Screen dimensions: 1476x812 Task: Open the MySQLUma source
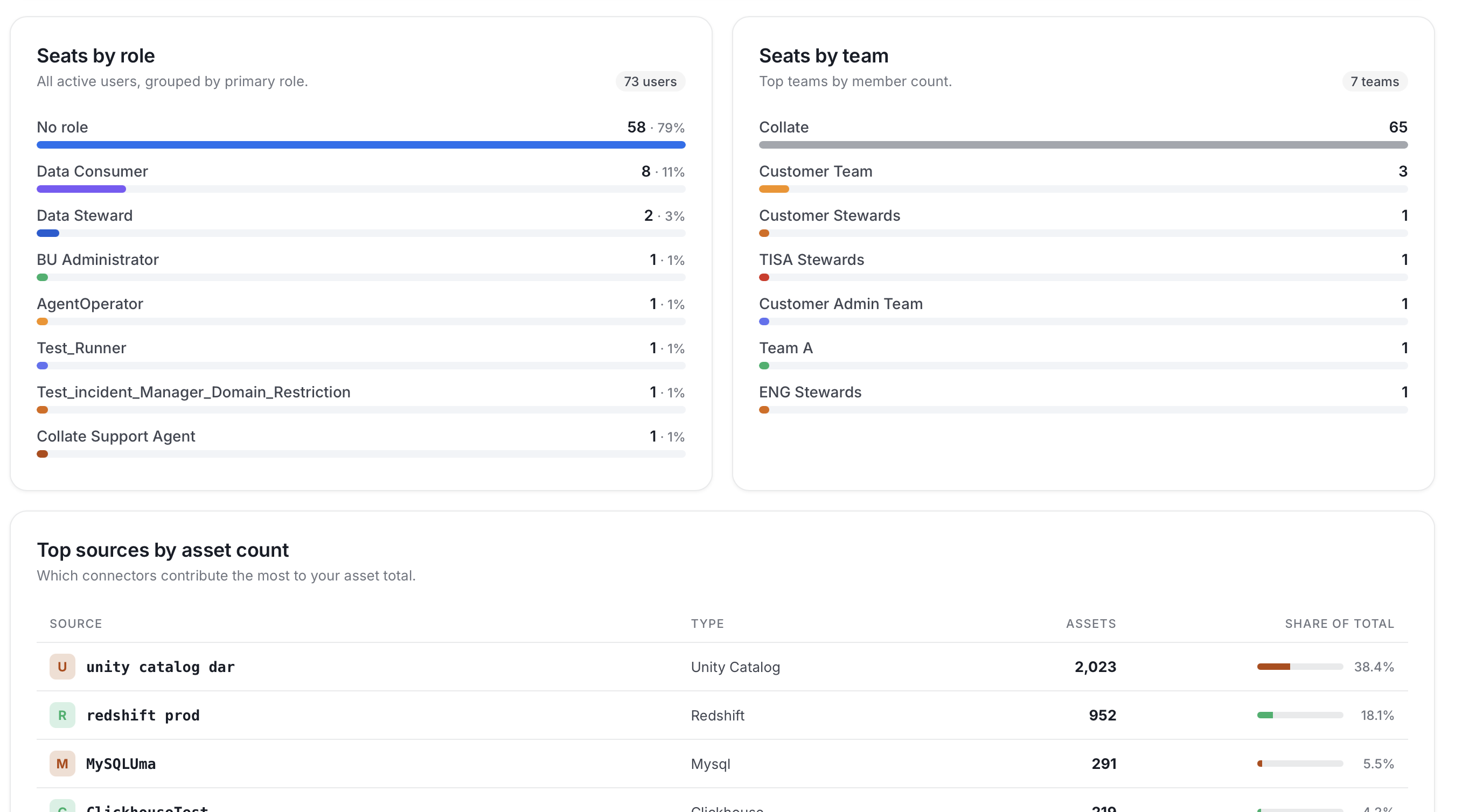pos(121,765)
